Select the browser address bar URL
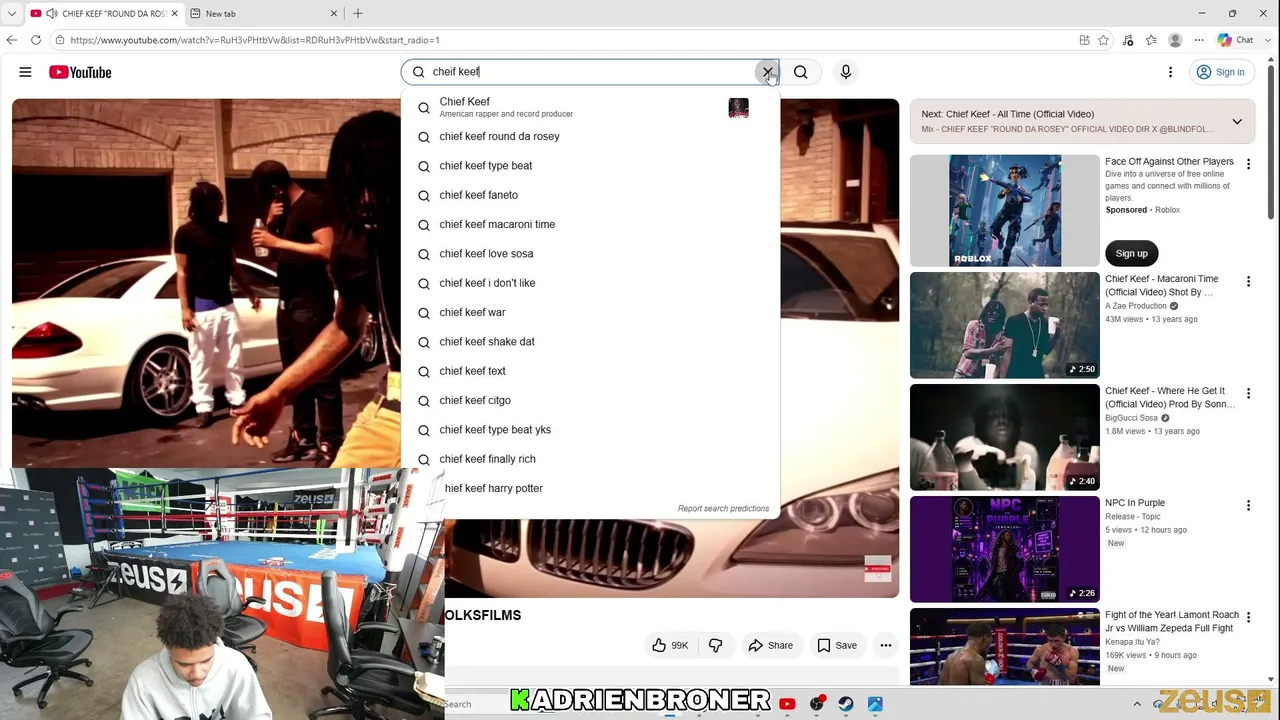The image size is (1280, 720). coord(255,40)
